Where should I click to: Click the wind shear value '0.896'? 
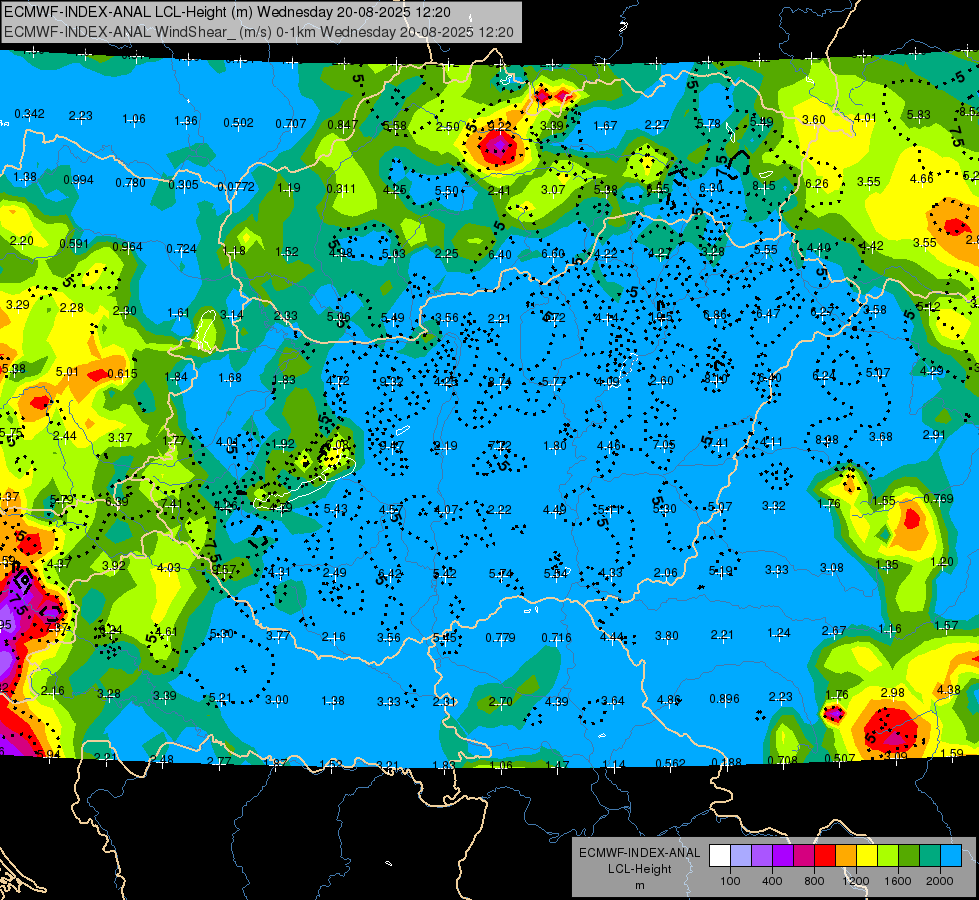click(x=724, y=699)
